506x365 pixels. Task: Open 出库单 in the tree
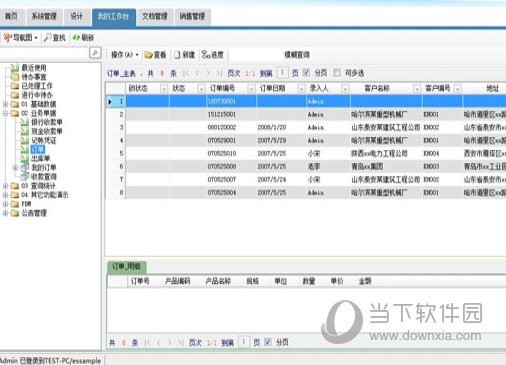[x=40, y=158]
